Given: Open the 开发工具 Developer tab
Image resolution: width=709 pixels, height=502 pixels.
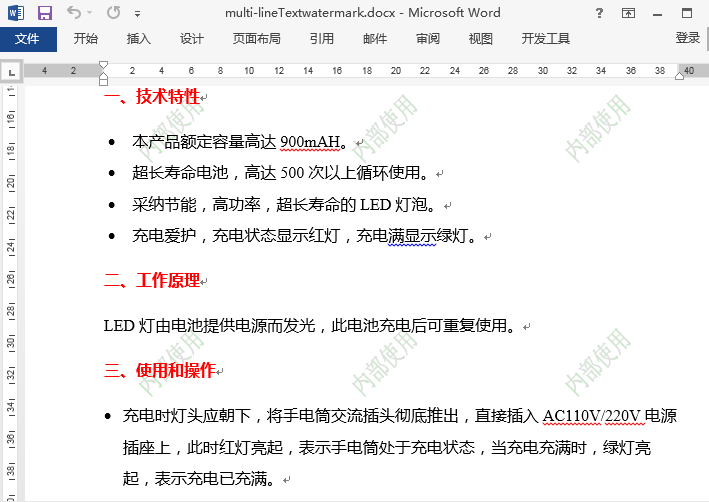Looking at the screenshot, I should pos(546,39).
